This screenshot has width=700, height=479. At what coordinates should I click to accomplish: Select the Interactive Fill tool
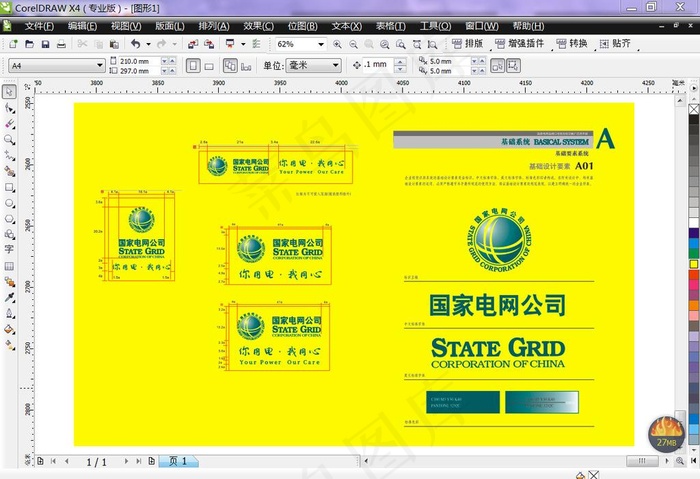9,345
